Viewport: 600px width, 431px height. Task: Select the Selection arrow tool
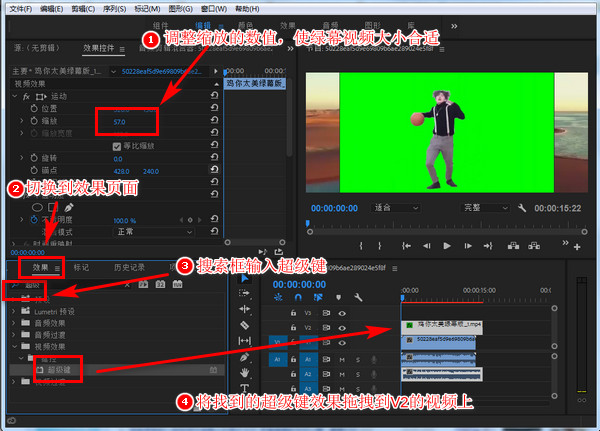tap(244, 278)
